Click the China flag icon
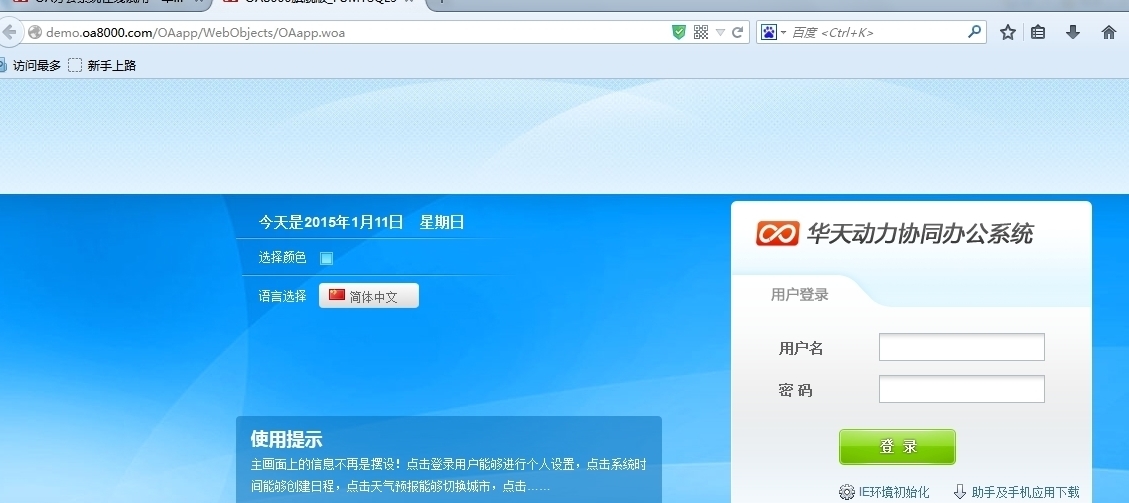This screenshot has width=1129, height=503. (337, 295)
